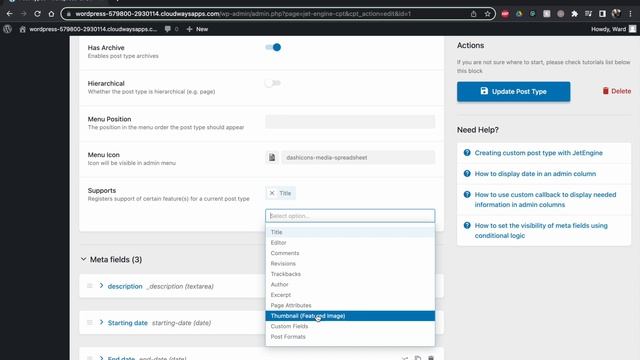Open the red ABP extension icon

point(505,14)
